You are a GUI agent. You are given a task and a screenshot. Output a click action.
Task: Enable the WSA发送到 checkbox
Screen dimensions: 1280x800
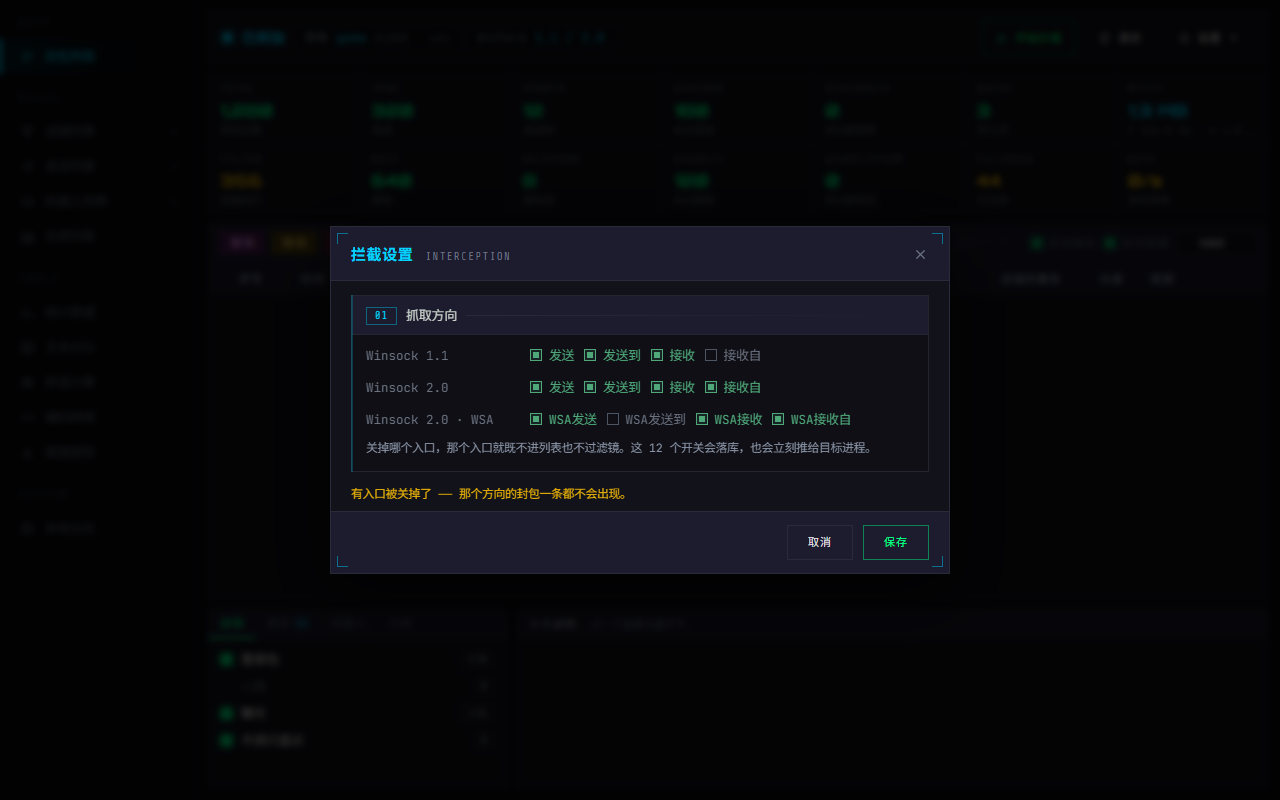pyautogui.click(x=613, y=419)
